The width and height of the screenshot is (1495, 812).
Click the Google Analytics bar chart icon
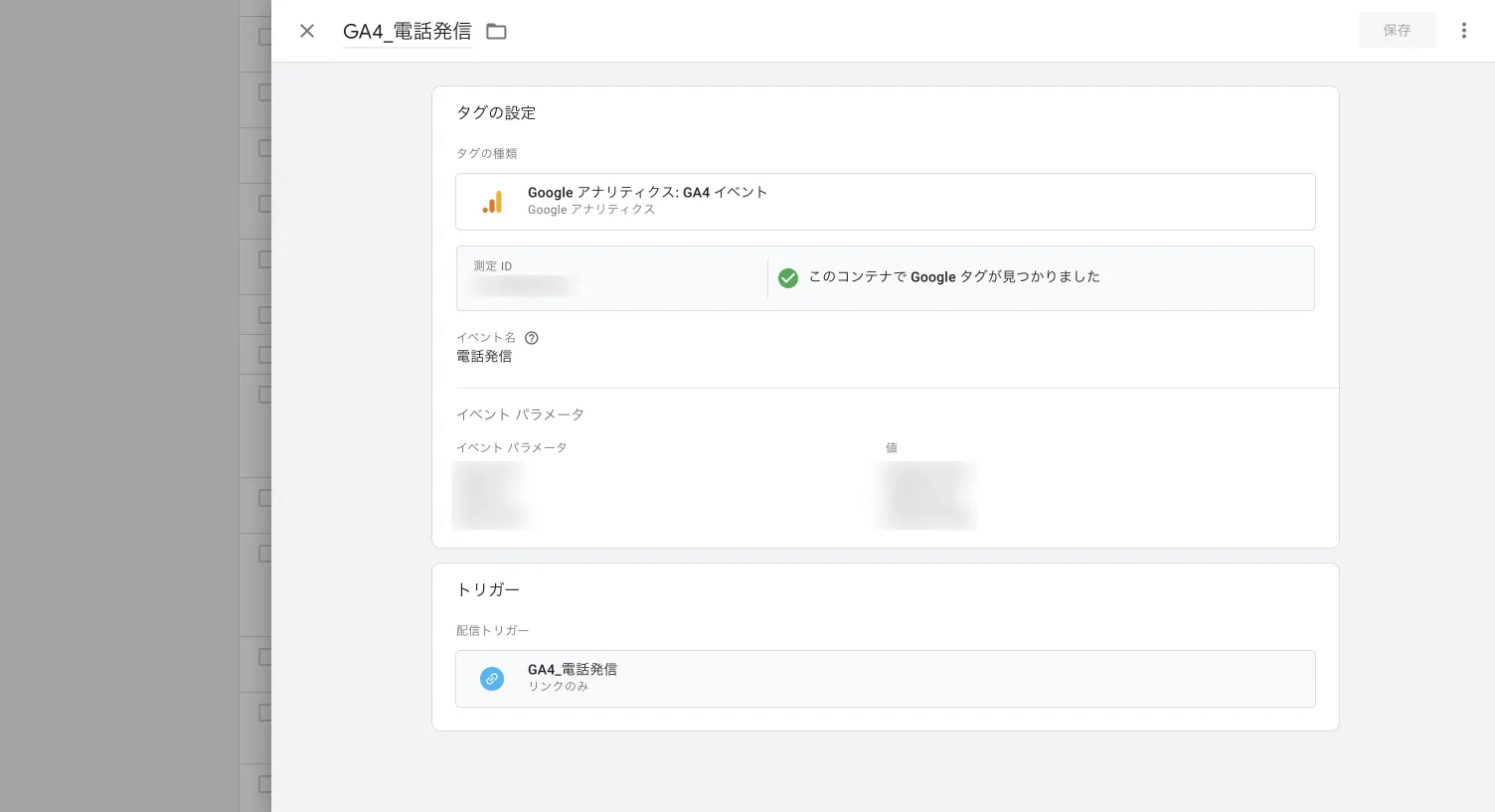[x=492, y=202]
